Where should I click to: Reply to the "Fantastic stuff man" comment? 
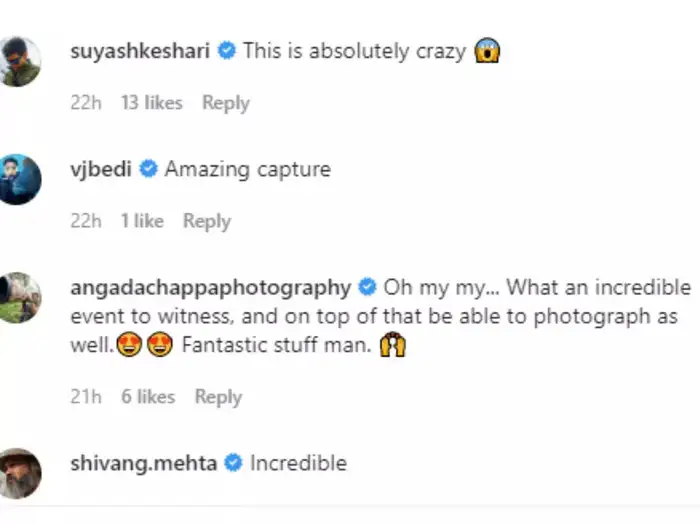(x=218, y=397)
